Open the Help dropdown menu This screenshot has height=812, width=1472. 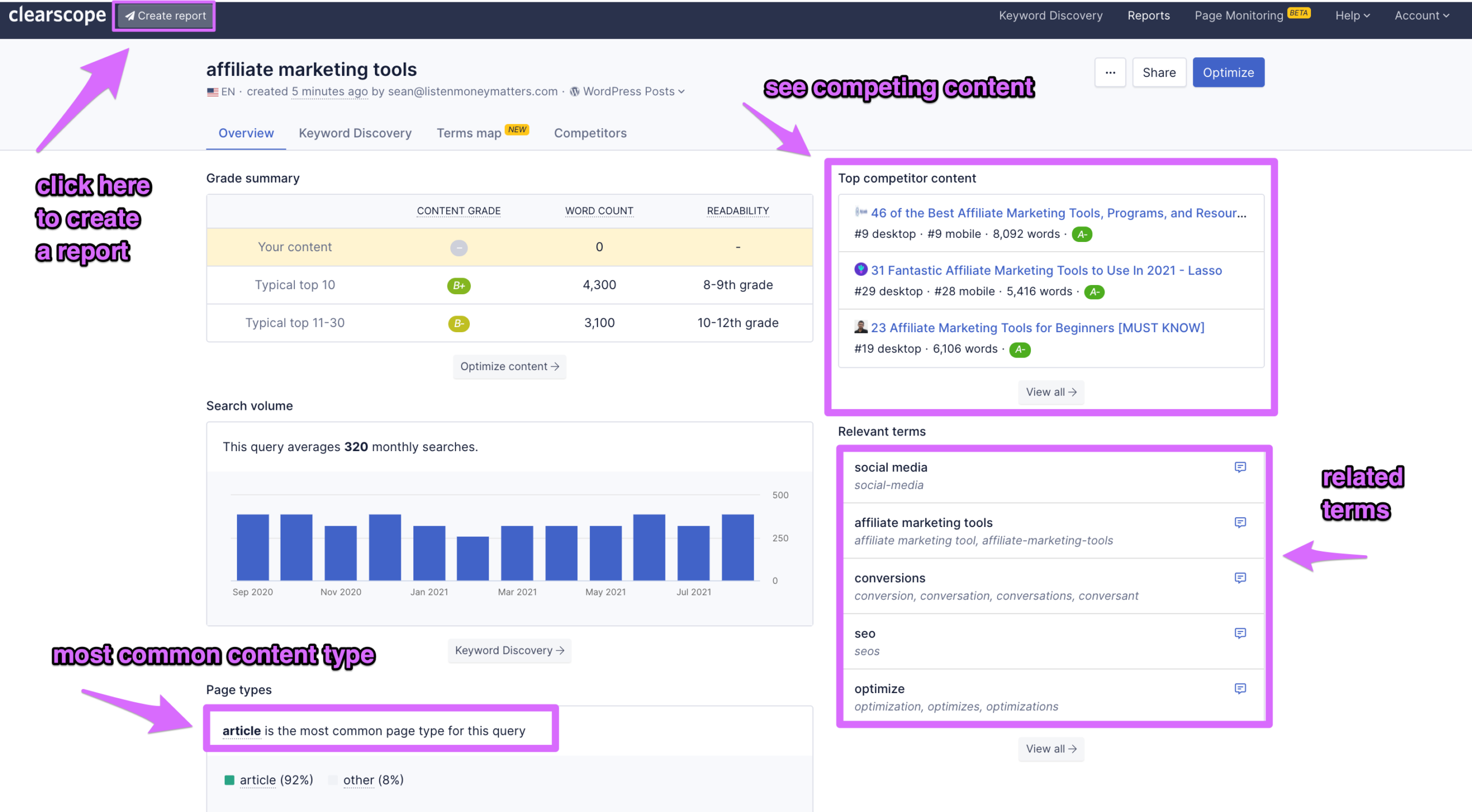[1352, 16]
